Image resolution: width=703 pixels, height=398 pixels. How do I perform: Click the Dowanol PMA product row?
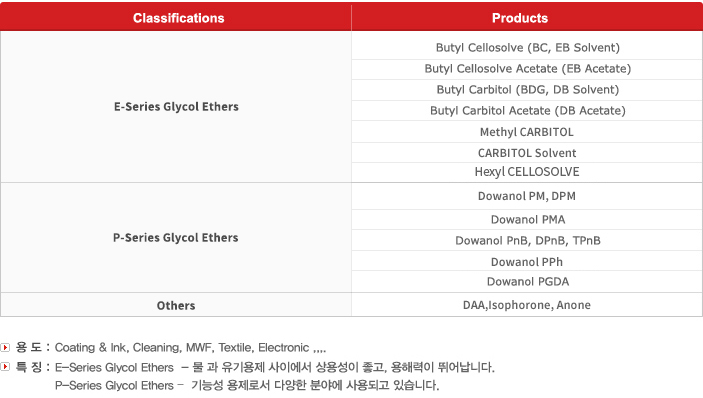(x=527, y=220)
